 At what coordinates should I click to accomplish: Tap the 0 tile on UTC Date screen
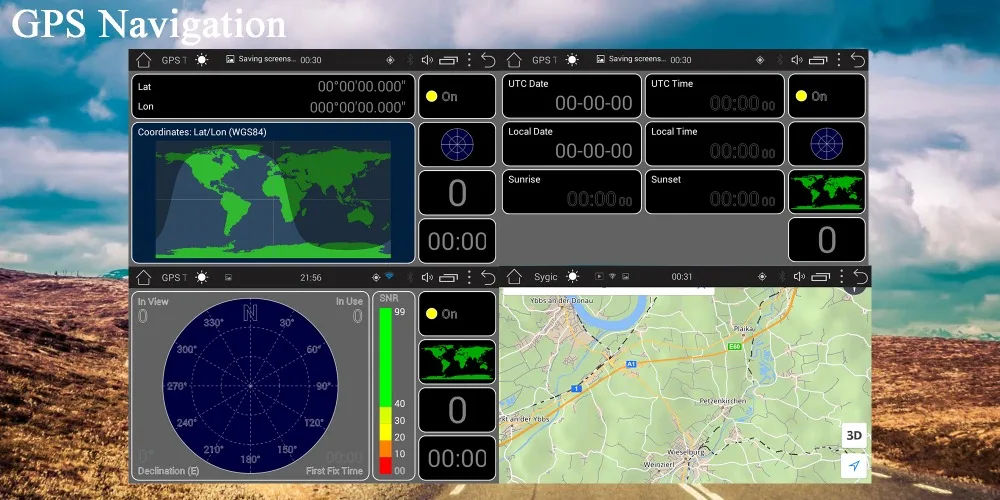[827, 240]
